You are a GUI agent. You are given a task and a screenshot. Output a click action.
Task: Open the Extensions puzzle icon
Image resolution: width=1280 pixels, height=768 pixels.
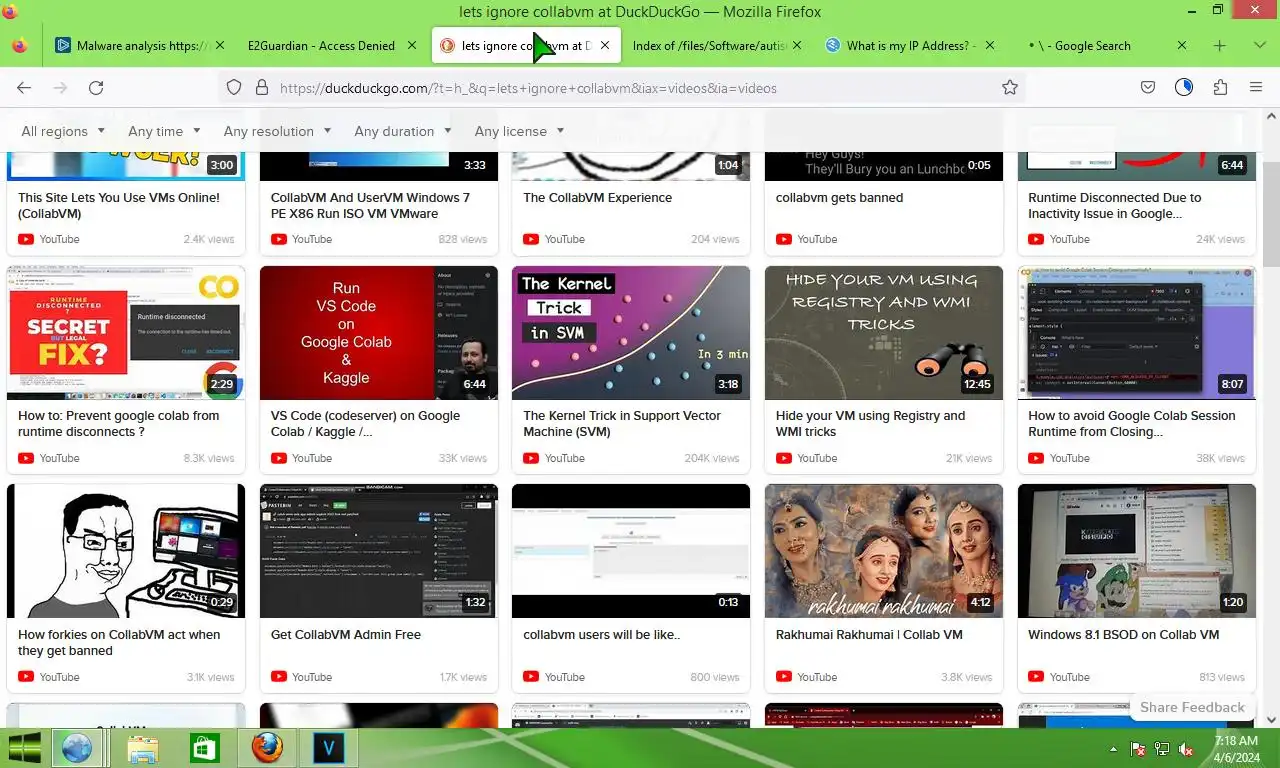[1220, 88]
